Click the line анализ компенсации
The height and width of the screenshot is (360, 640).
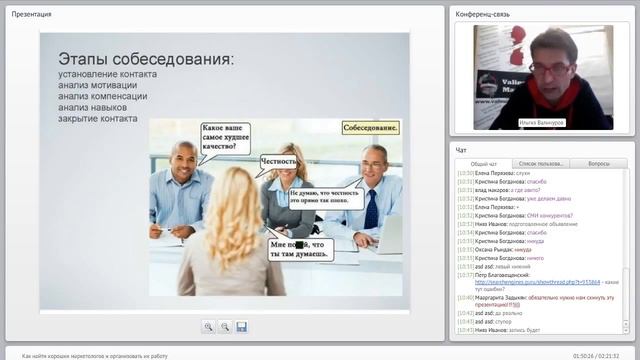[102, 96]
